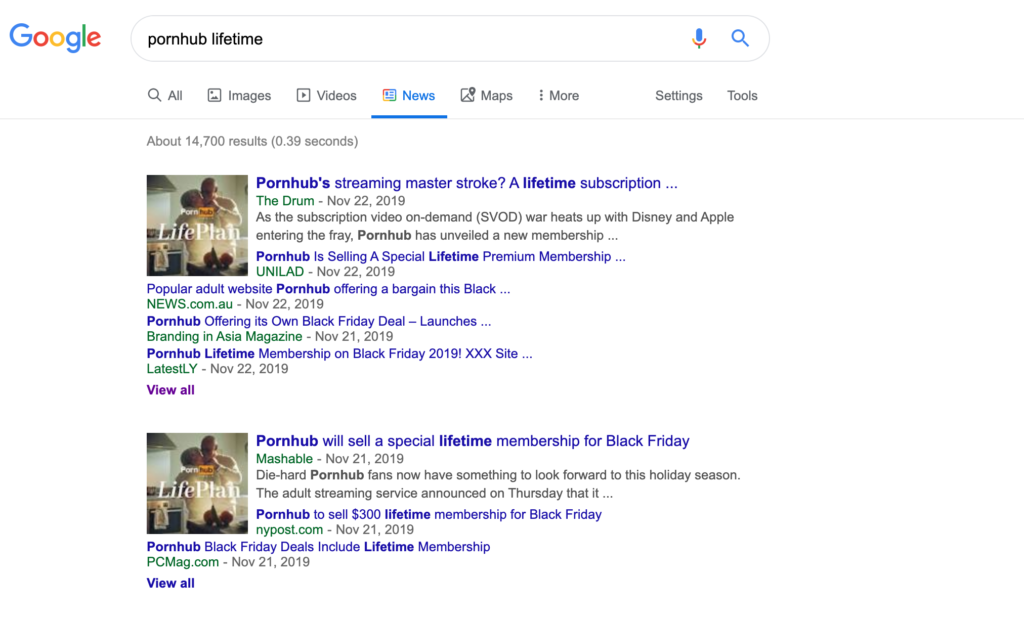Switch to the All tab

[x=165, y=95]
